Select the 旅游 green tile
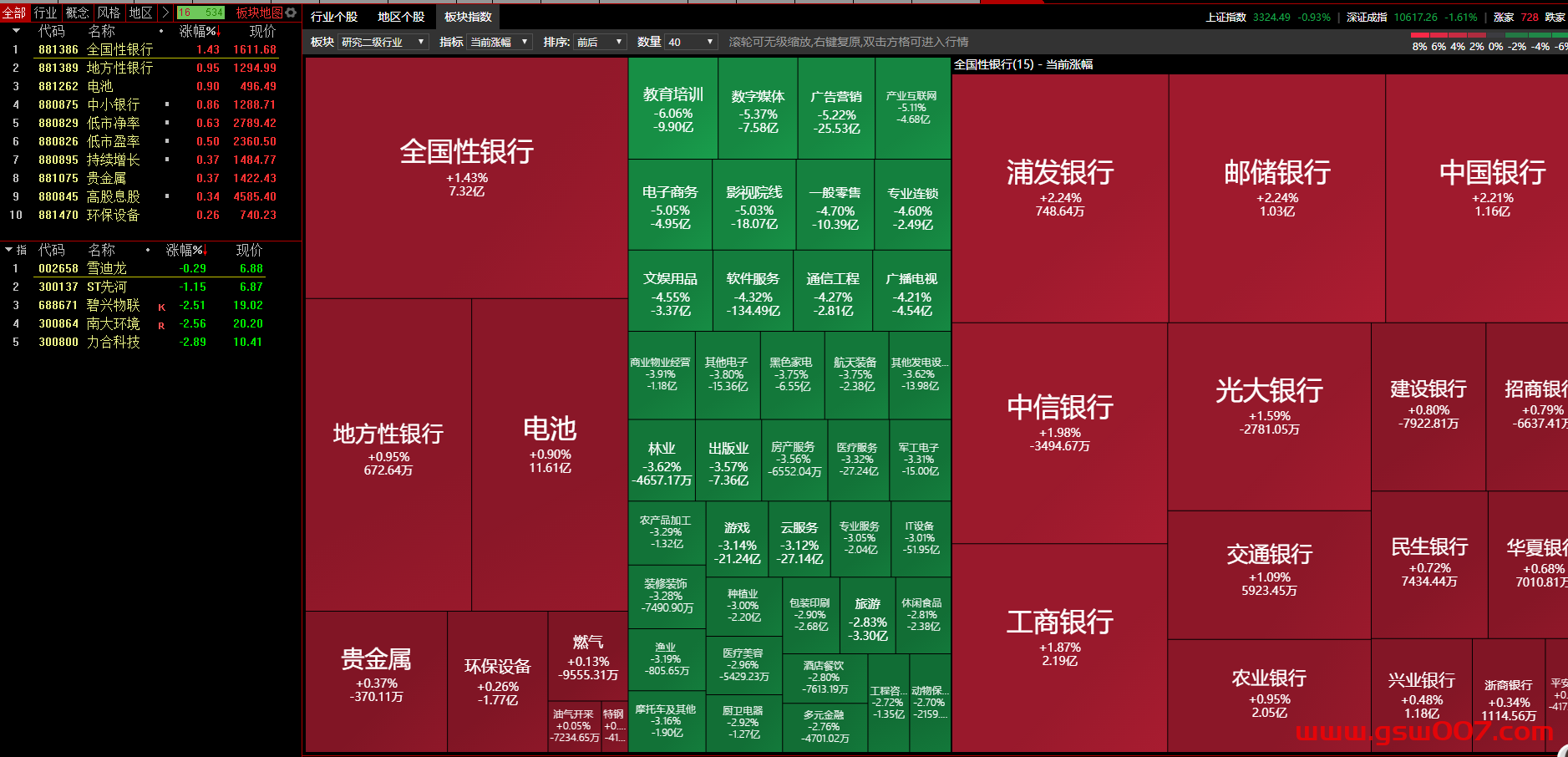Viewport: 1568px width, 757px height. (868, 616)
